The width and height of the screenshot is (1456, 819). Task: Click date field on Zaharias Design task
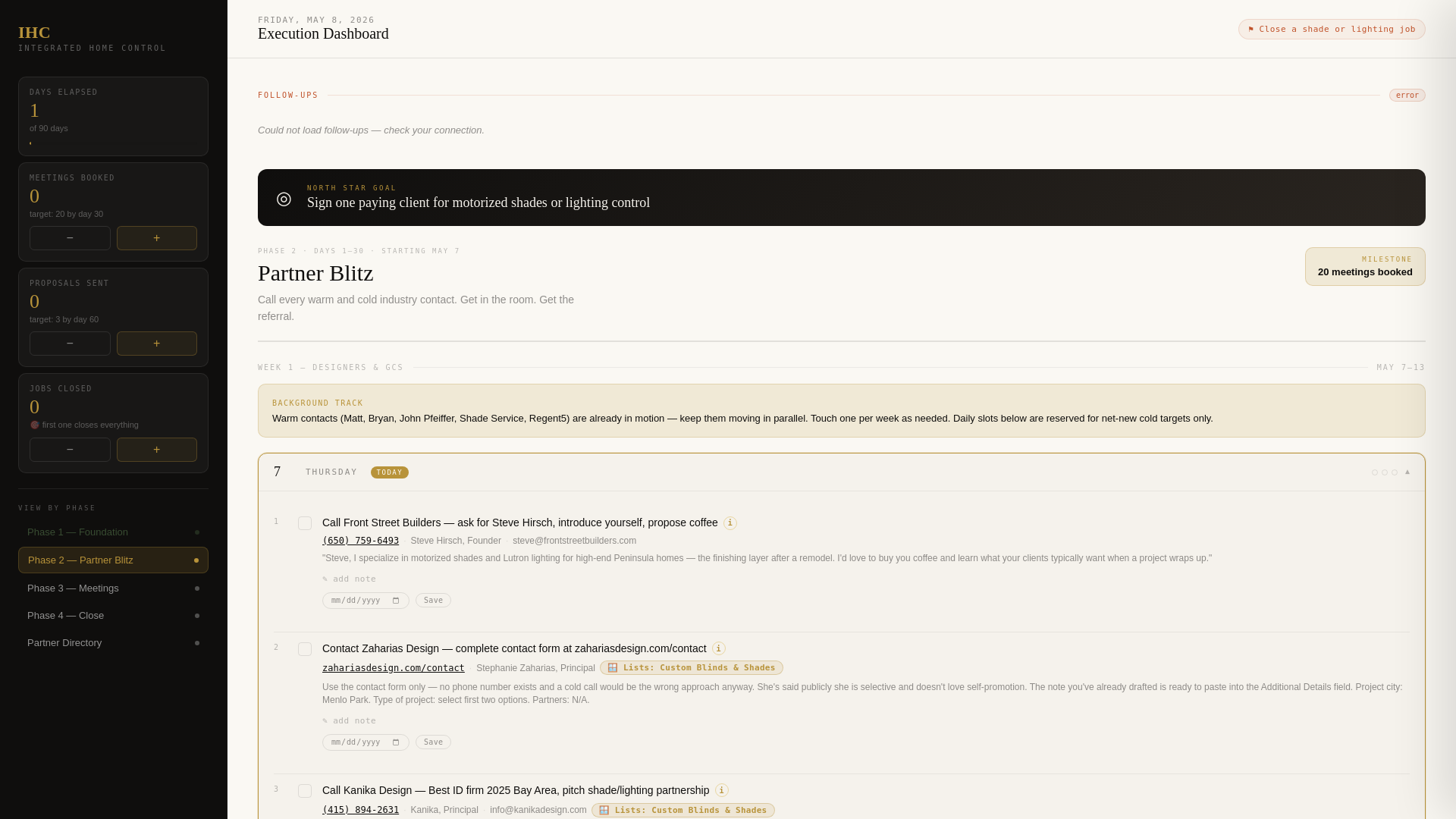tap(366, 742)
